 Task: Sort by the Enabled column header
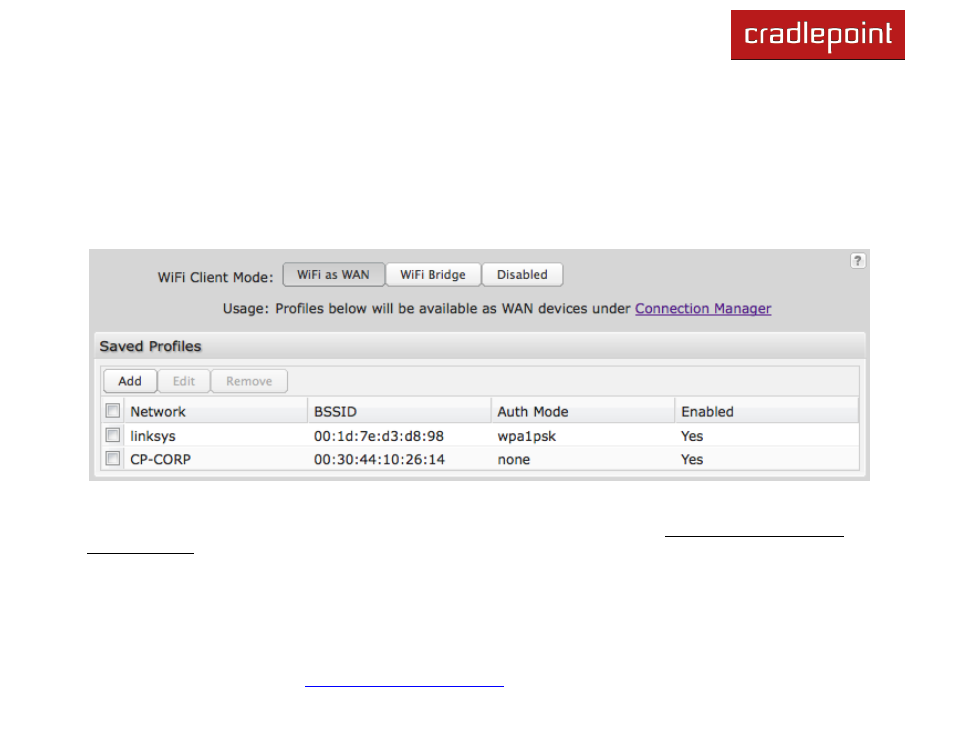click(x=767, y=411)
